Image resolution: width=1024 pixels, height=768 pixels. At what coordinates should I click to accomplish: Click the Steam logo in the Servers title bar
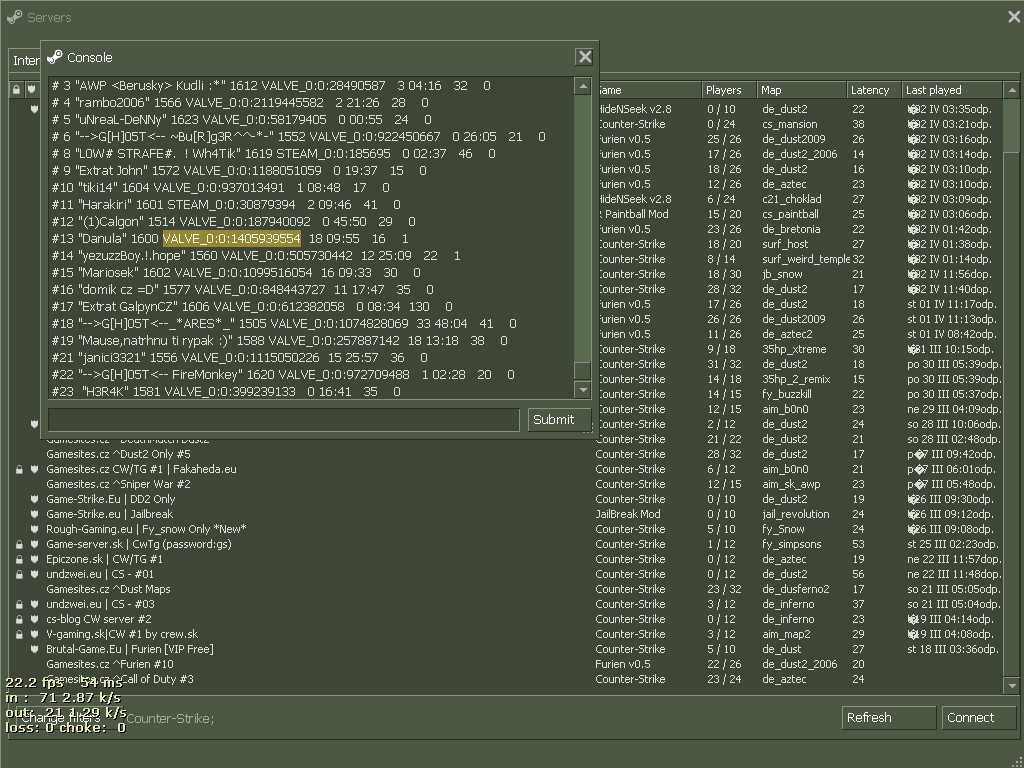[14, 16]
